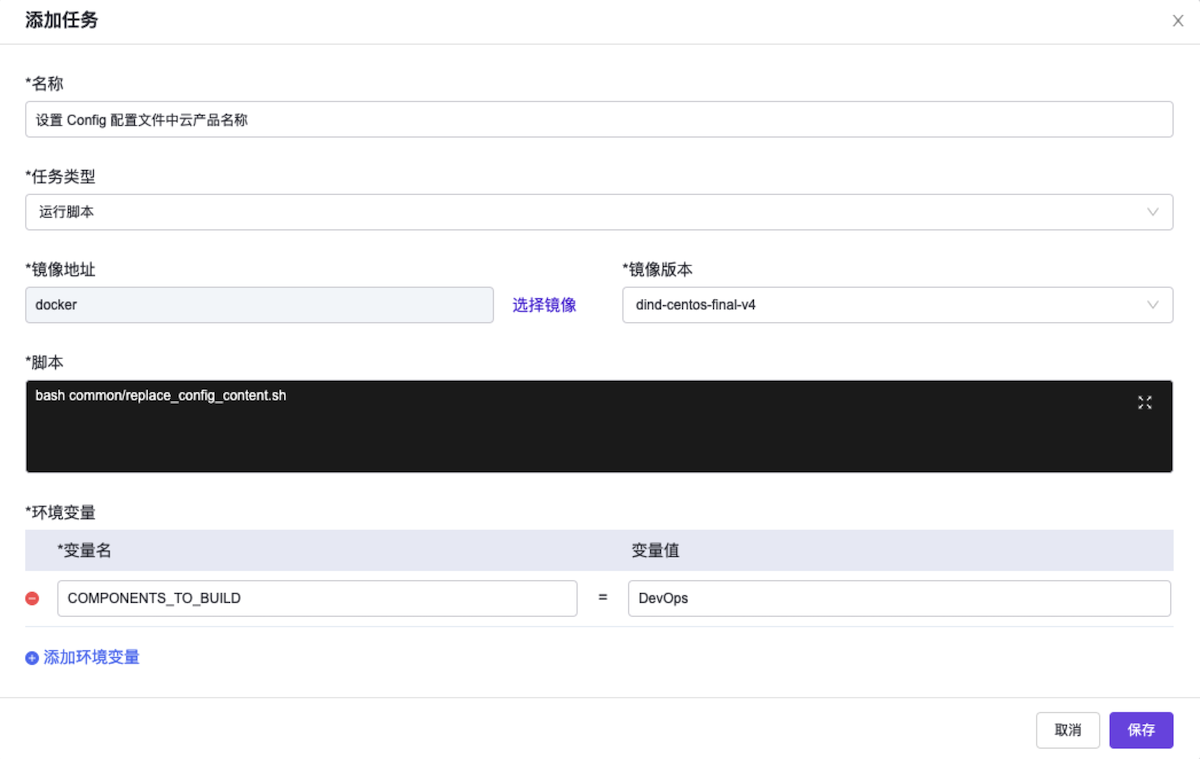Screen dimensions: 1200x759
Task: Click the 添加环境变量 link text
Action: click(91, 658)
